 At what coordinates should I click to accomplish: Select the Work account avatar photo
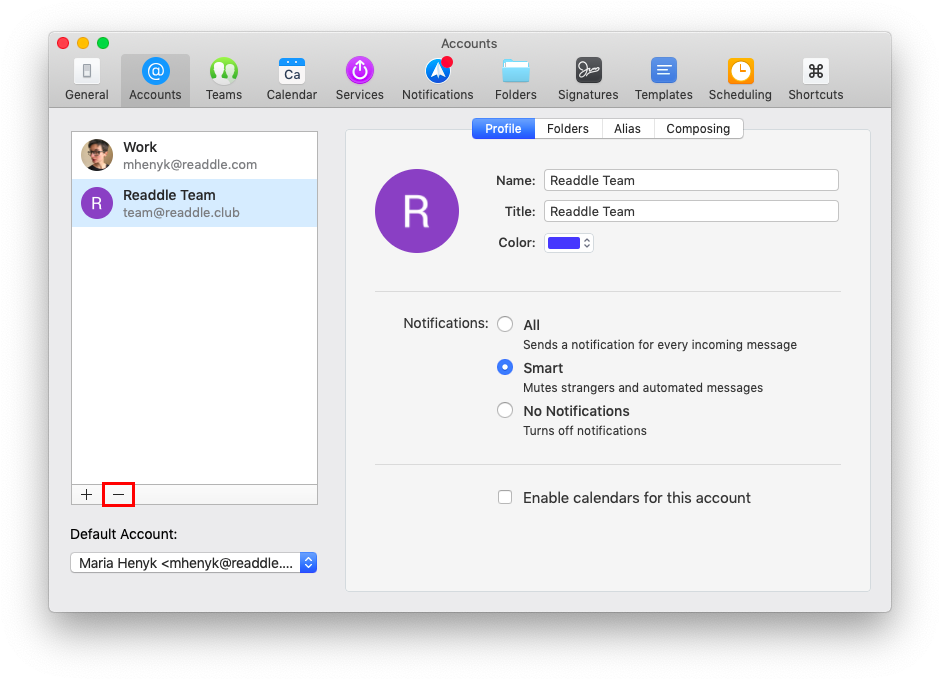pyautogui.click(x=97, y=155)
